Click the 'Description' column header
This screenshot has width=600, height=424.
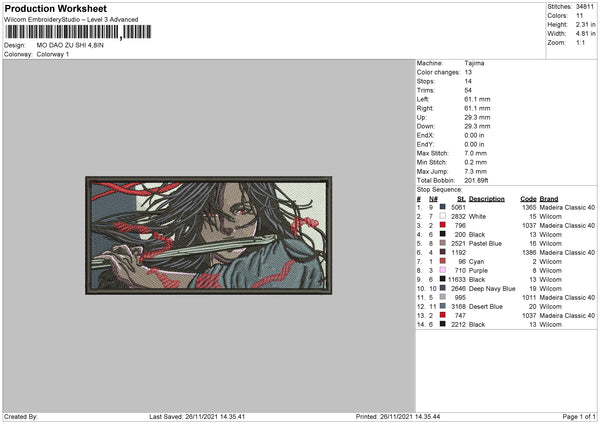tap(487, 199)
